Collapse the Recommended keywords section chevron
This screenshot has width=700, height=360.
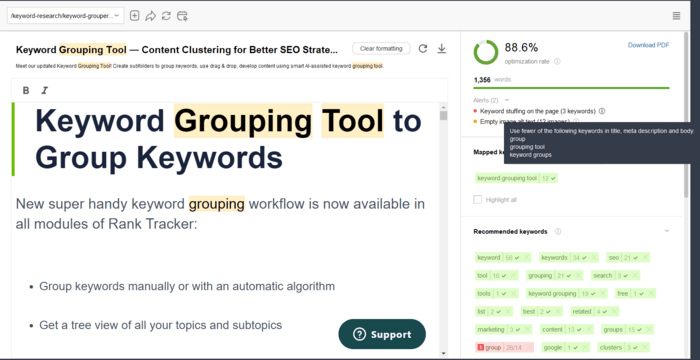tap(667, 231)
